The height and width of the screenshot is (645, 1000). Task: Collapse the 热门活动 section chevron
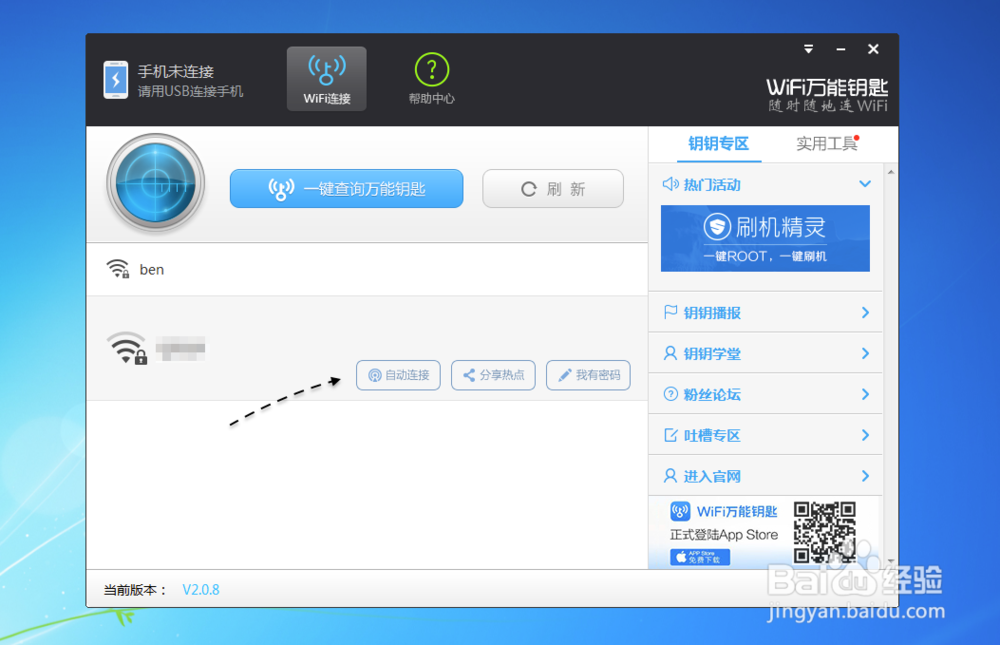[865, 184]
